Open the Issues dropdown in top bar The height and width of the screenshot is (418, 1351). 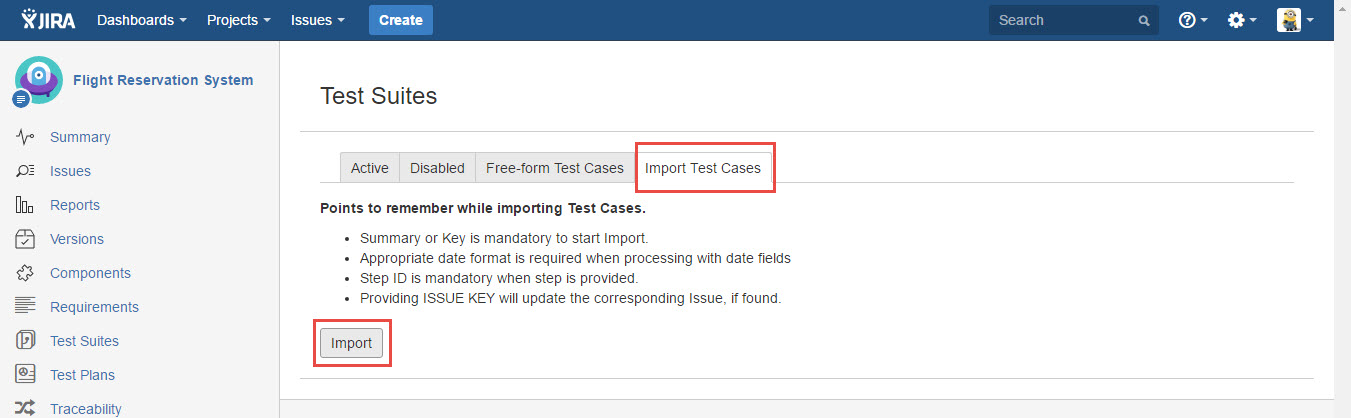click(318, 20)
